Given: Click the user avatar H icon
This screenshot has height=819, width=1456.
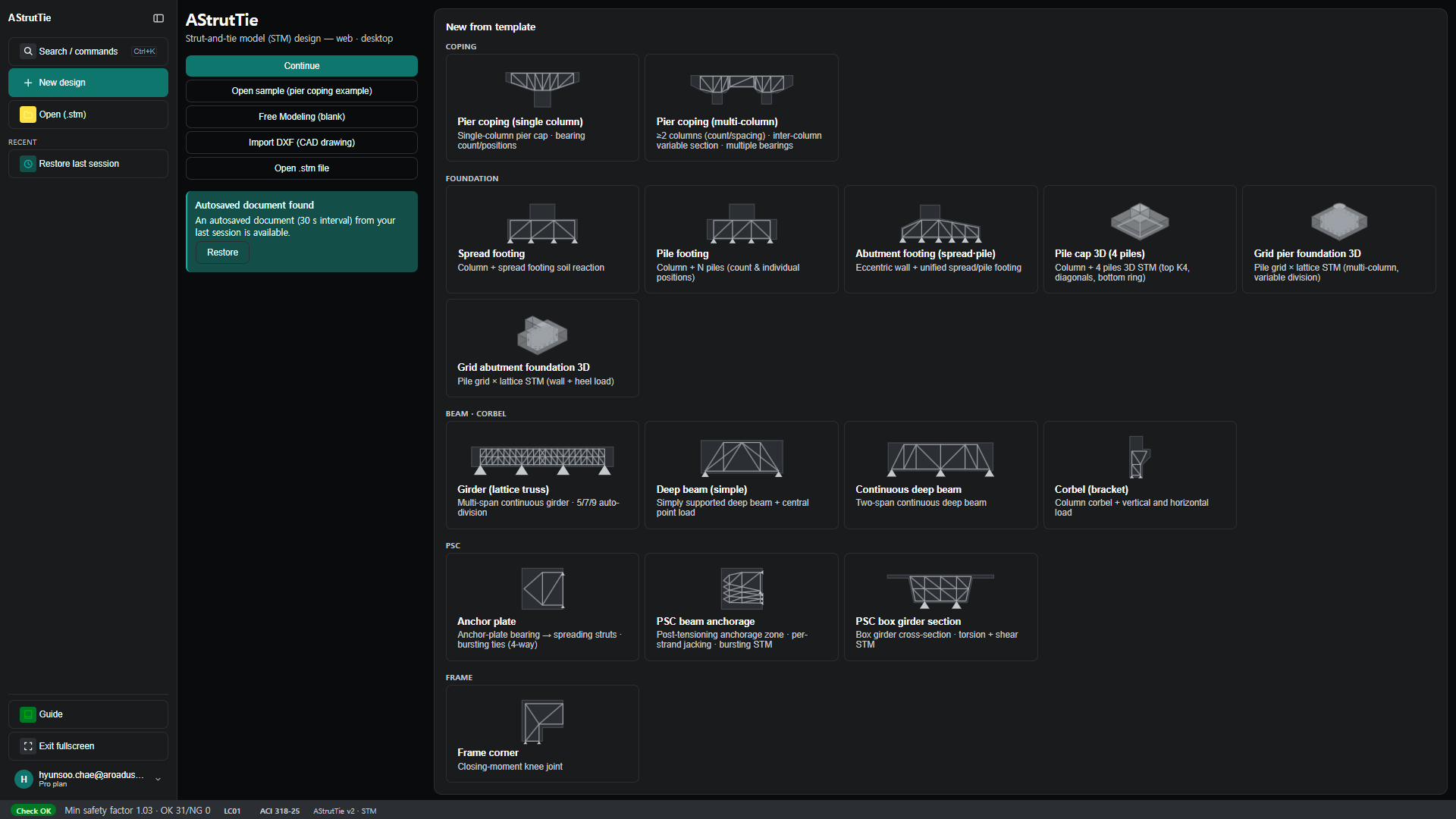Looking at the screenshot, I should 24,779.
